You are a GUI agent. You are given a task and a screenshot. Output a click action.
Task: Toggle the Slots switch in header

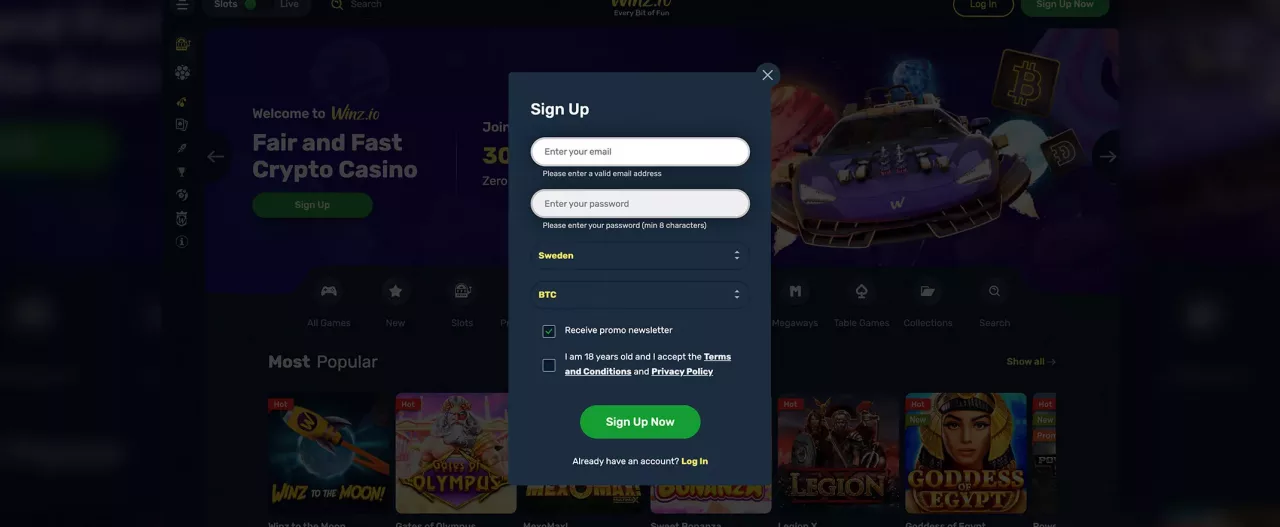tap(250, 5)
